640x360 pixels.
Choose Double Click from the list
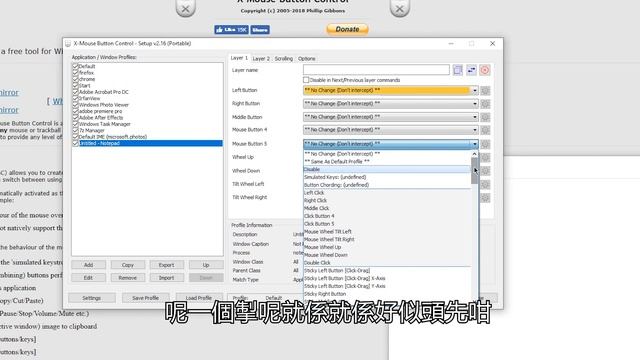(387, 262)
